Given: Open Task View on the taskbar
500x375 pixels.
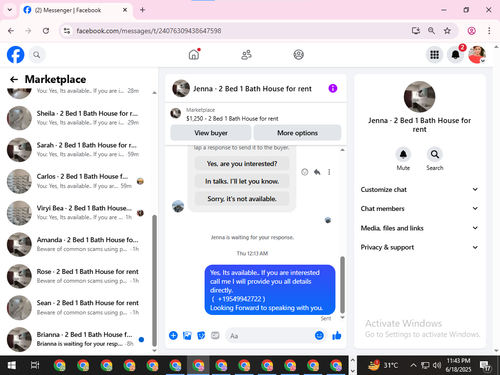Looking at the screenshot, I should tap(35, 365).
